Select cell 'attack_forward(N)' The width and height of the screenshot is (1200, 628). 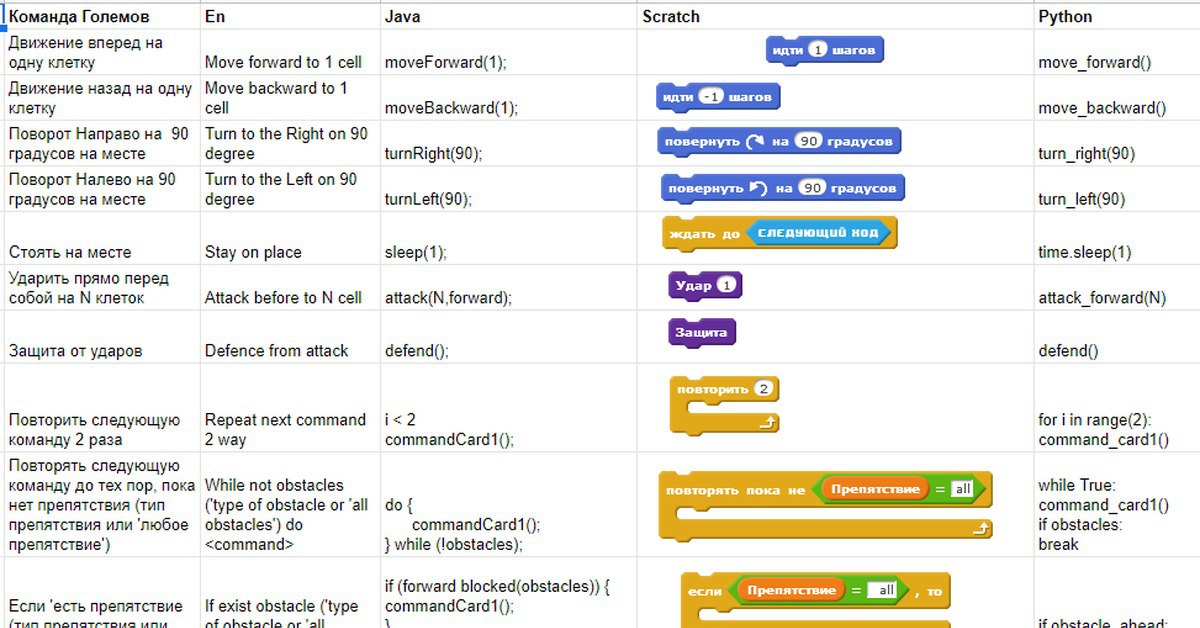1117,287
